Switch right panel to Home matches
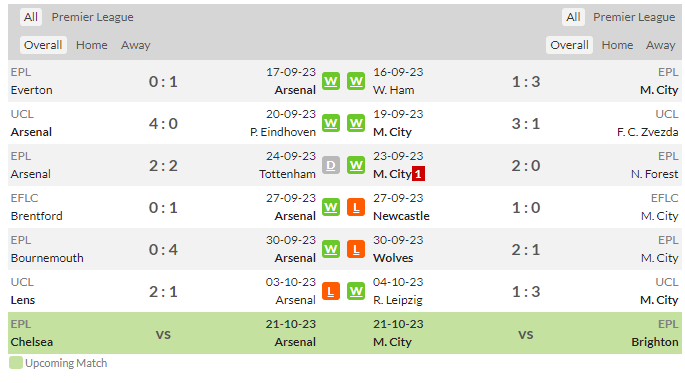The image size is (685, 383). pyautogui.click(x=617, y=45)
